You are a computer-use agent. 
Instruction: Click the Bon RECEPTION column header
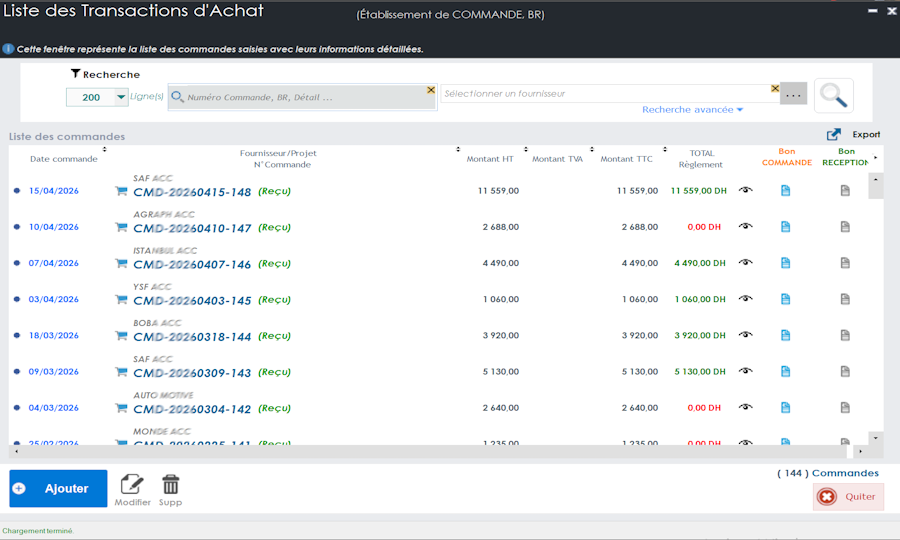pos(845,157)
